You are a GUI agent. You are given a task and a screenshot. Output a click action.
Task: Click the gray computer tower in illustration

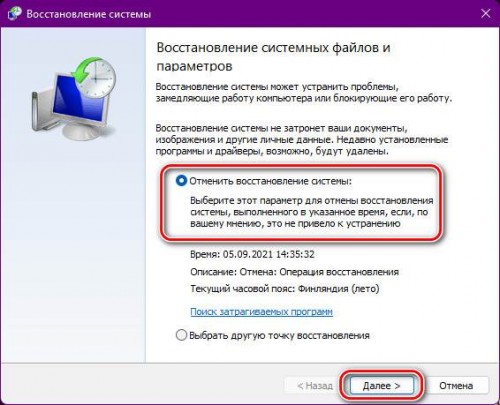37,111
